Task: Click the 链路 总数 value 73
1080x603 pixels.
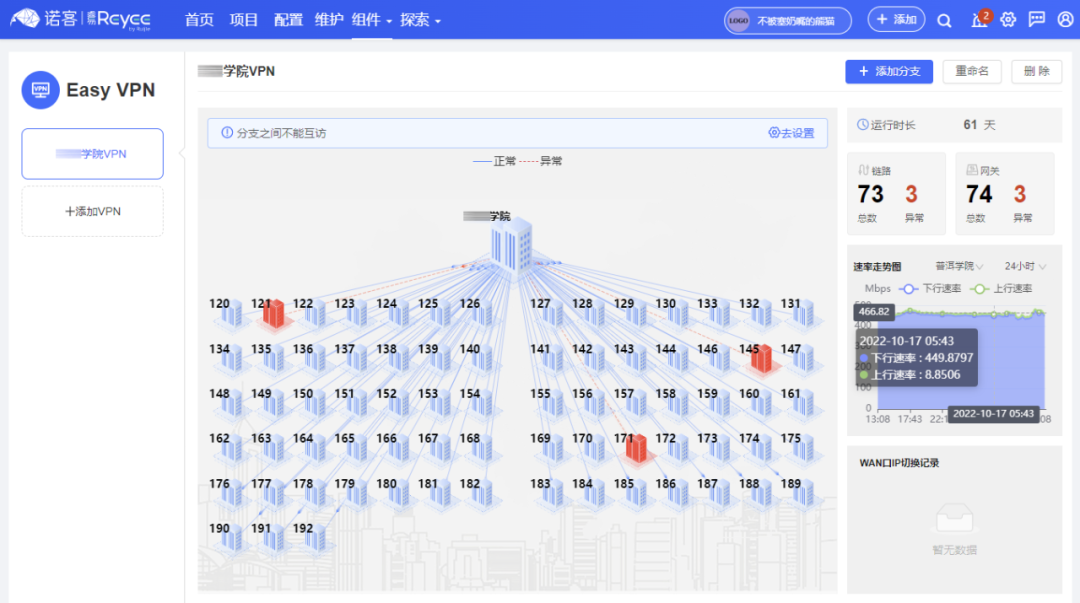Action: [870, 194]
